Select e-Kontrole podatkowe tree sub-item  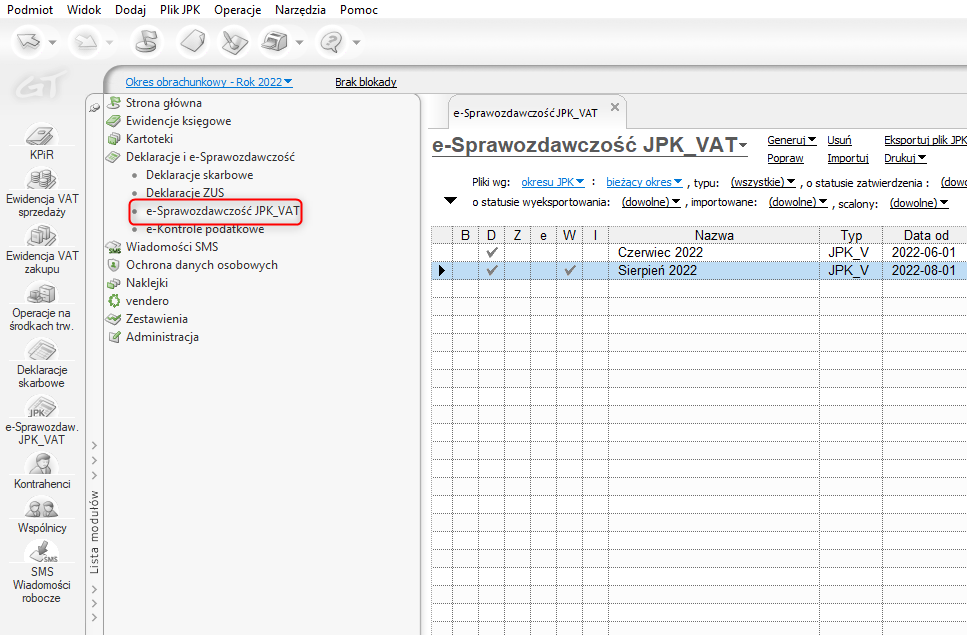tap(205, 229)
